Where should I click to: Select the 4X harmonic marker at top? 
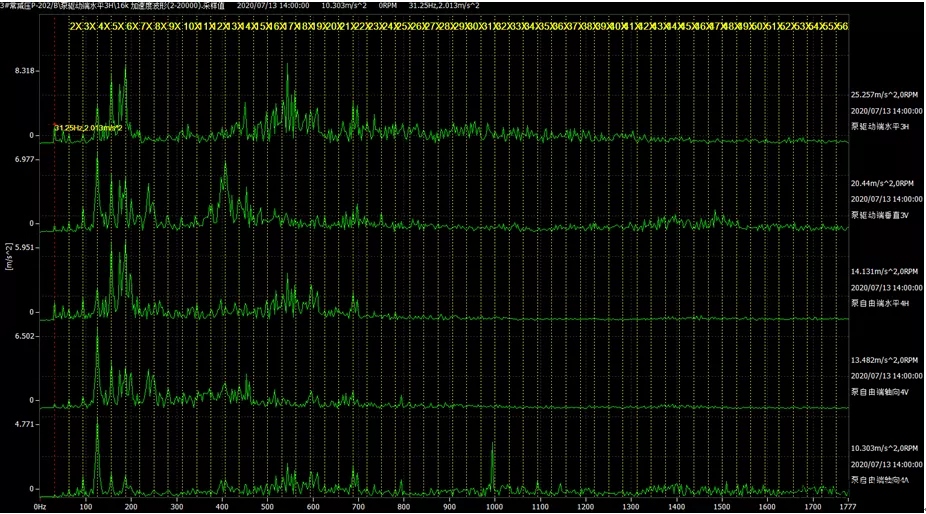coord(104,25)
